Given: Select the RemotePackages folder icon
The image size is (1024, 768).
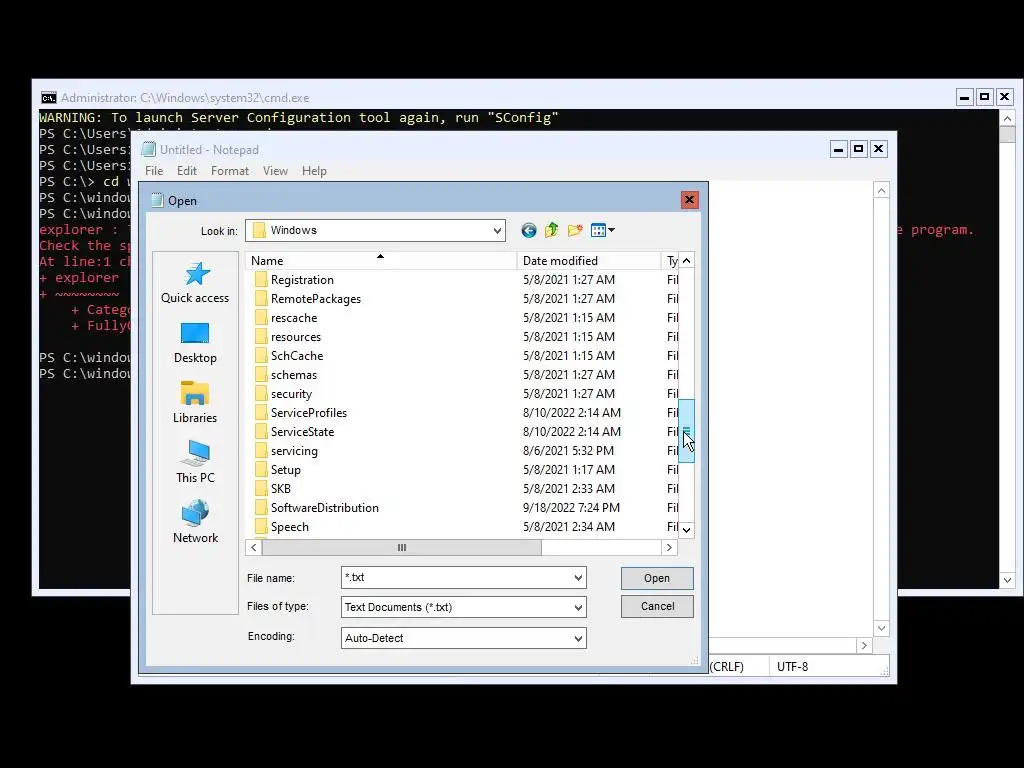Looking at the screenshot, I should (261, 298).
